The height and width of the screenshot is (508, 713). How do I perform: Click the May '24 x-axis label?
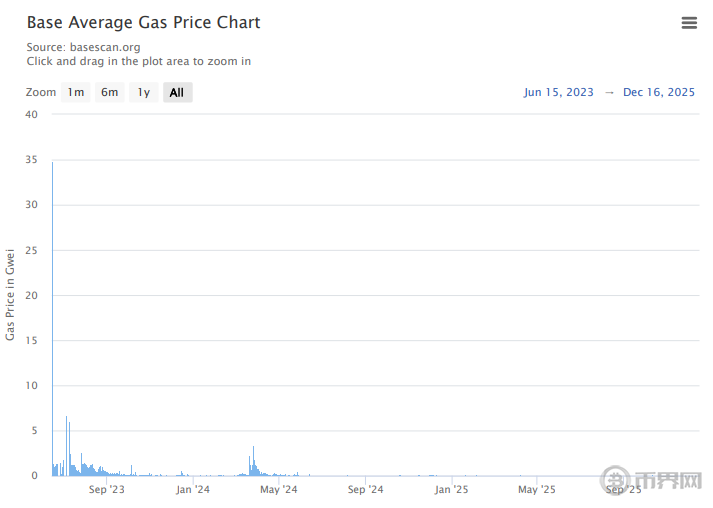(279, 490)
